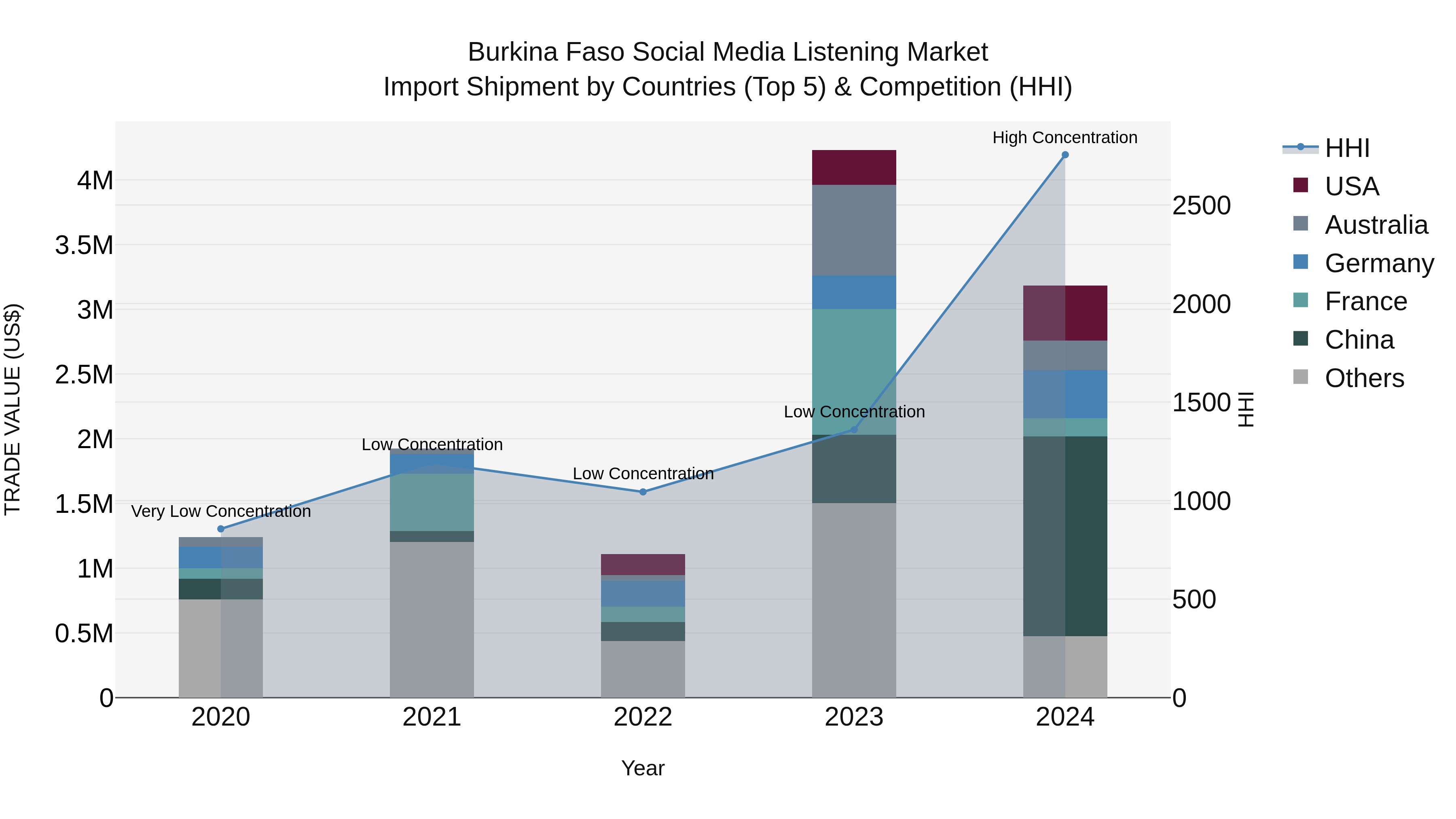Click the France teal legend swatch
The image size is (1456, 819).
pyautogui.click(x=1301, y=300)
